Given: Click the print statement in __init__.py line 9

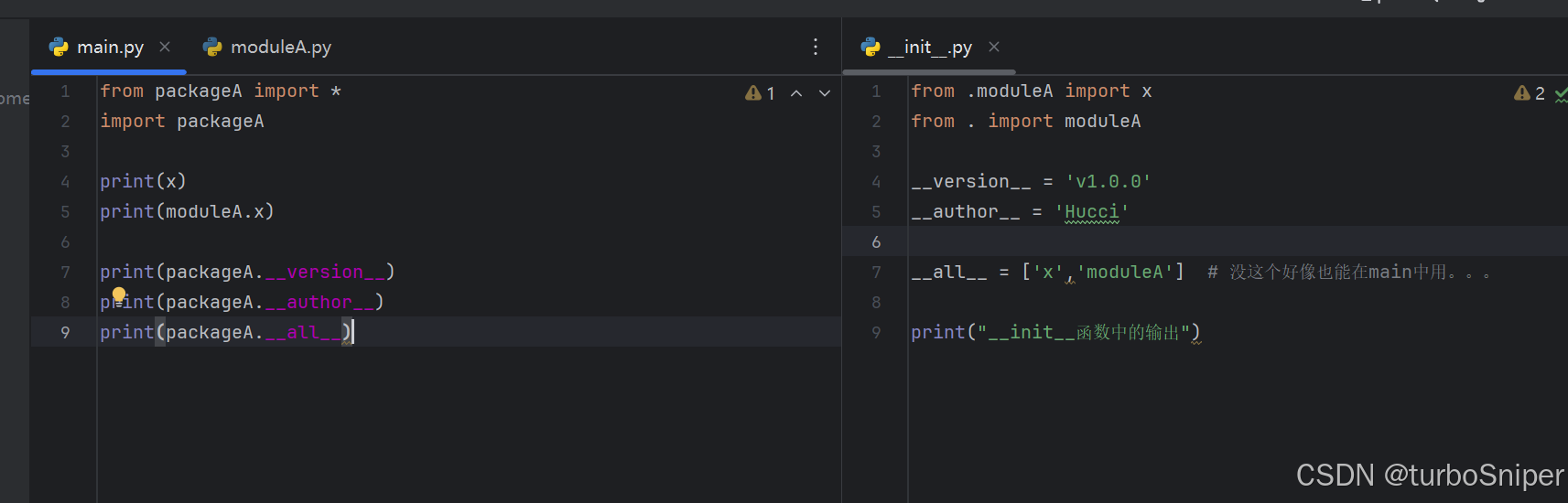Looking at the screenshot, I should tap(1055, 333).
